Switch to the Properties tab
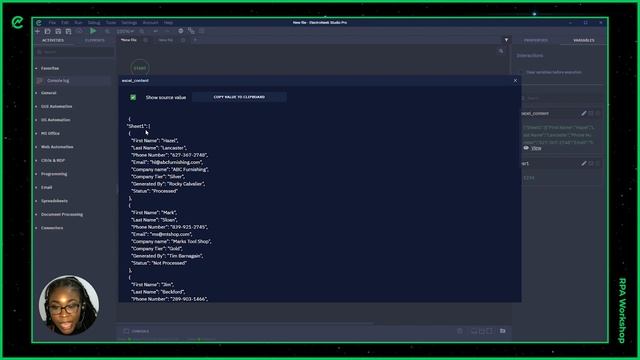This screenshot has width=640, height=360. [x=536, y=40]
